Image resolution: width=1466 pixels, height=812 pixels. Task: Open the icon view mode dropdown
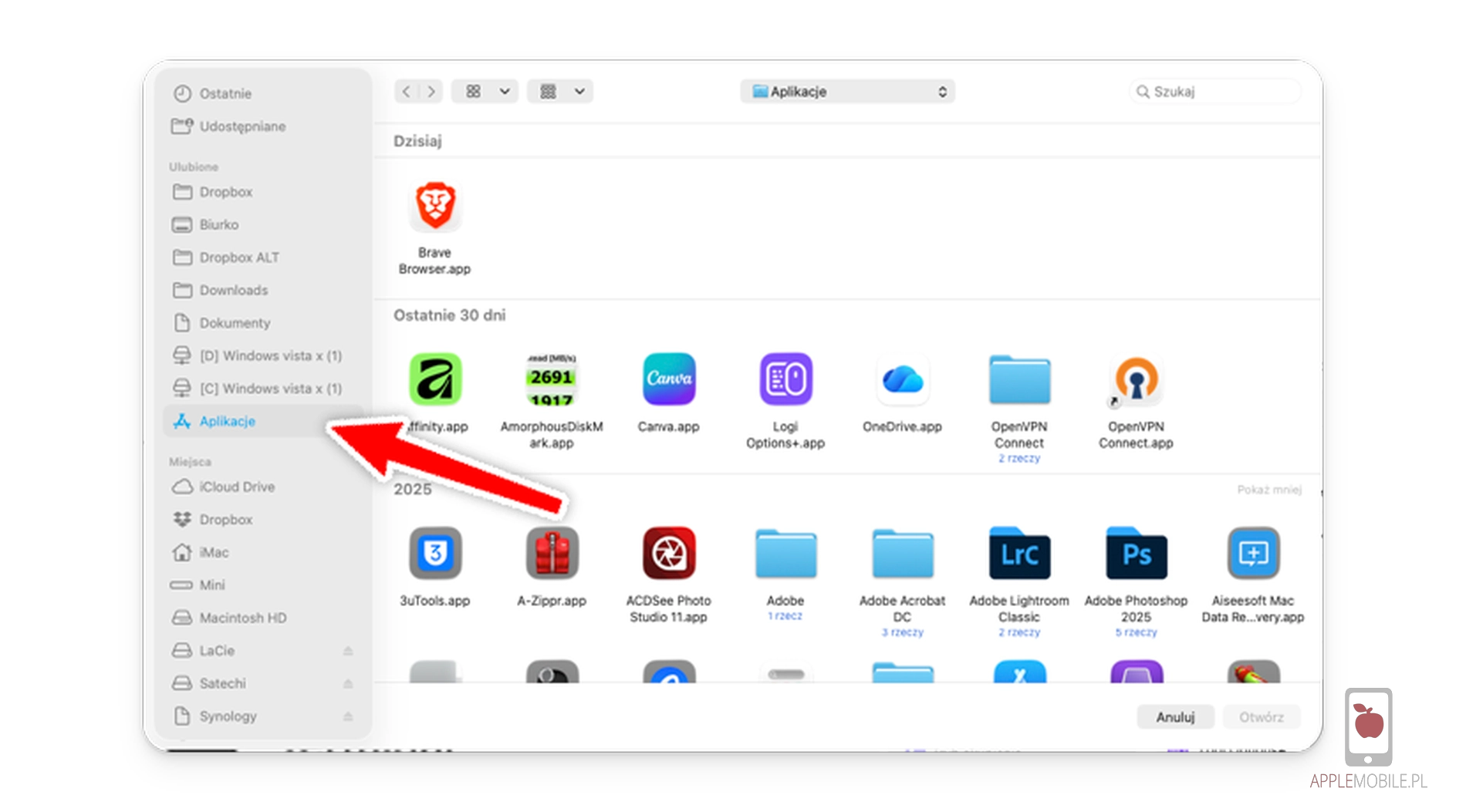[485, 92]
